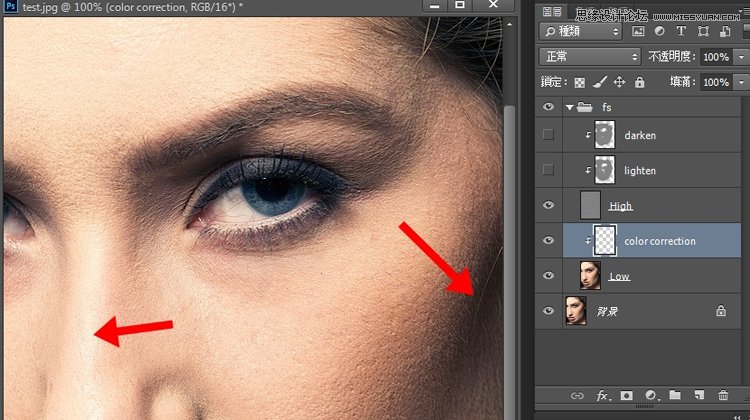Image resolution: width=750 pixels, height=420 pixels.
Task: Click the 'darken' layer name
Action: click(640, 135)
